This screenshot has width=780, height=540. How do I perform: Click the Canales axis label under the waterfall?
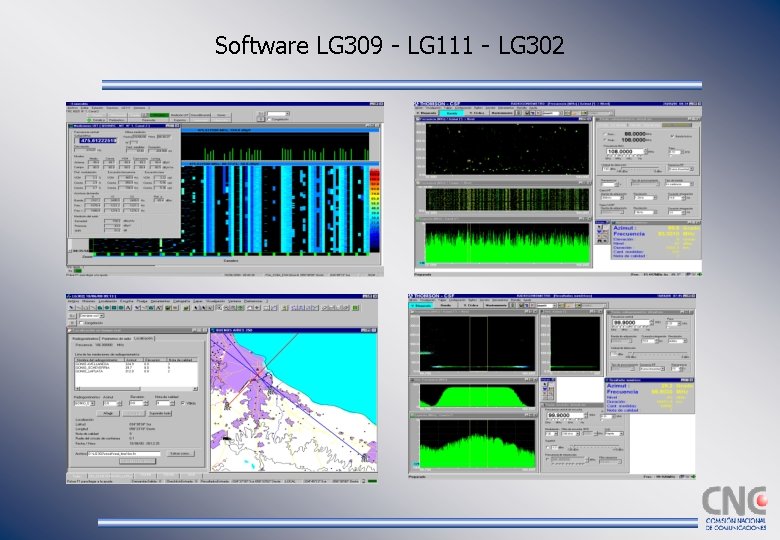(231, 261)
